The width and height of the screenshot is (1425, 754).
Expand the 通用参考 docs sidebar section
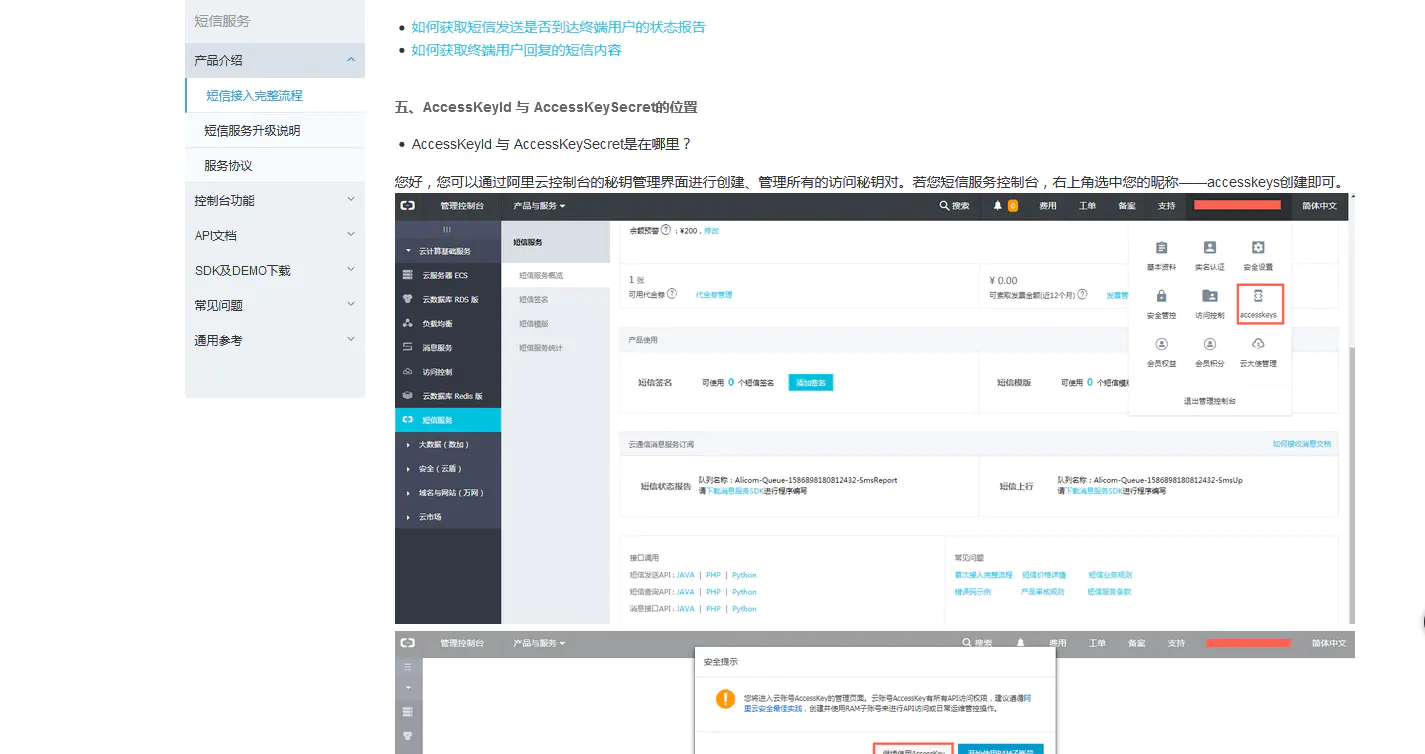click(x=275, y=340)
